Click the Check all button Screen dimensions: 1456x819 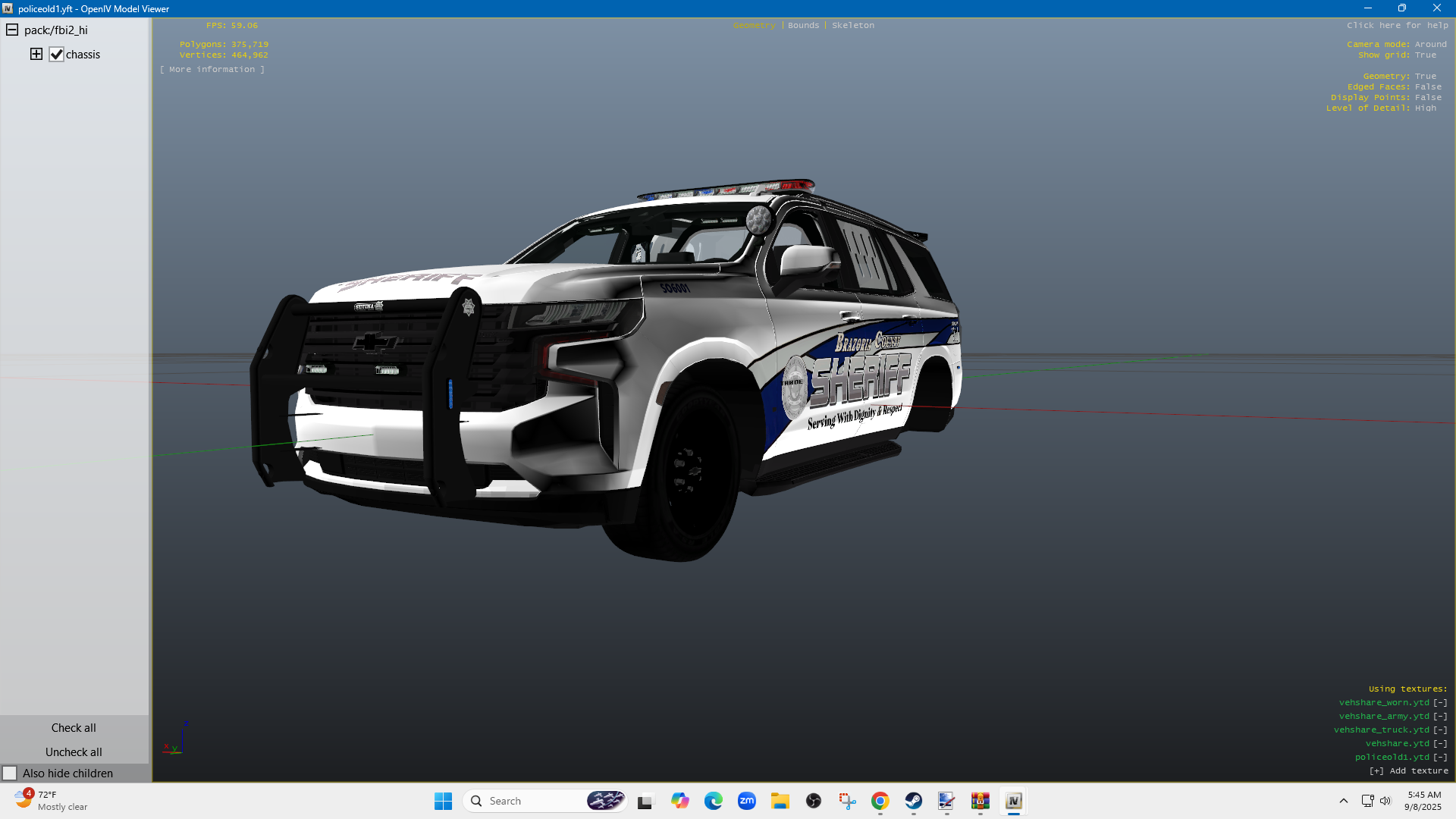pos(74,727)
